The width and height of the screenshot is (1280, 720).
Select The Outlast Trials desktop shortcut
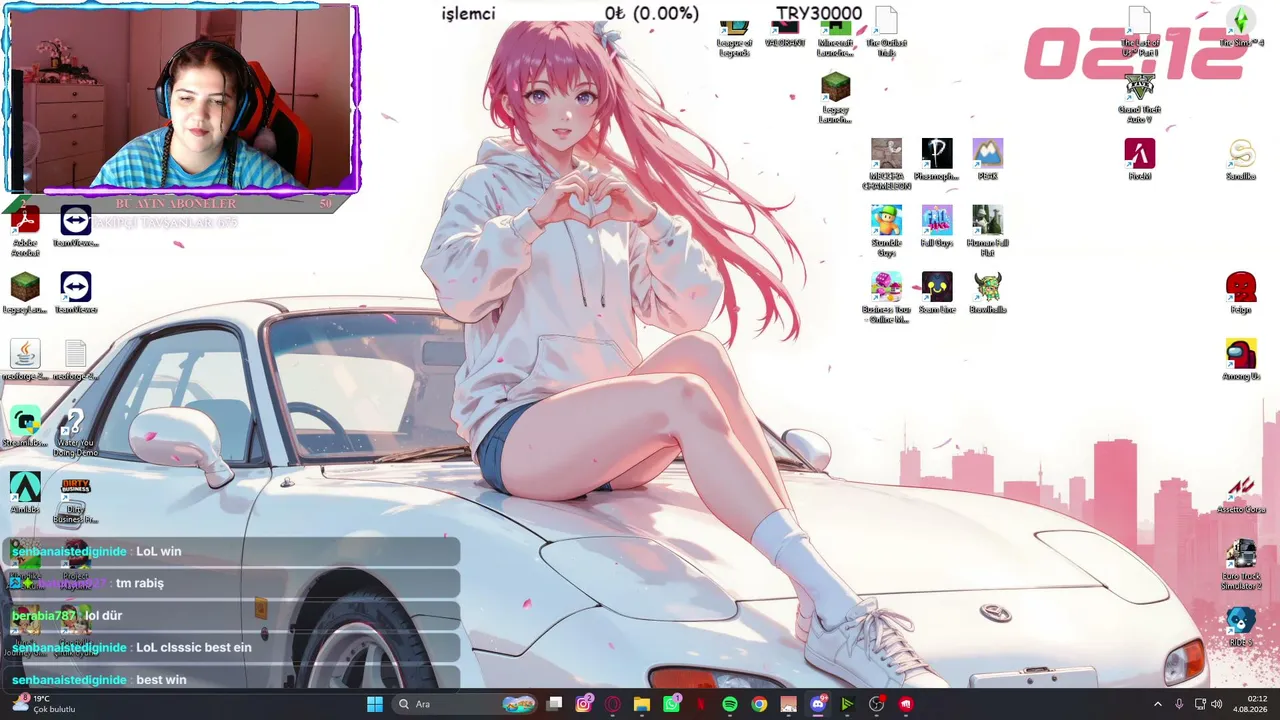pos(886,32)
